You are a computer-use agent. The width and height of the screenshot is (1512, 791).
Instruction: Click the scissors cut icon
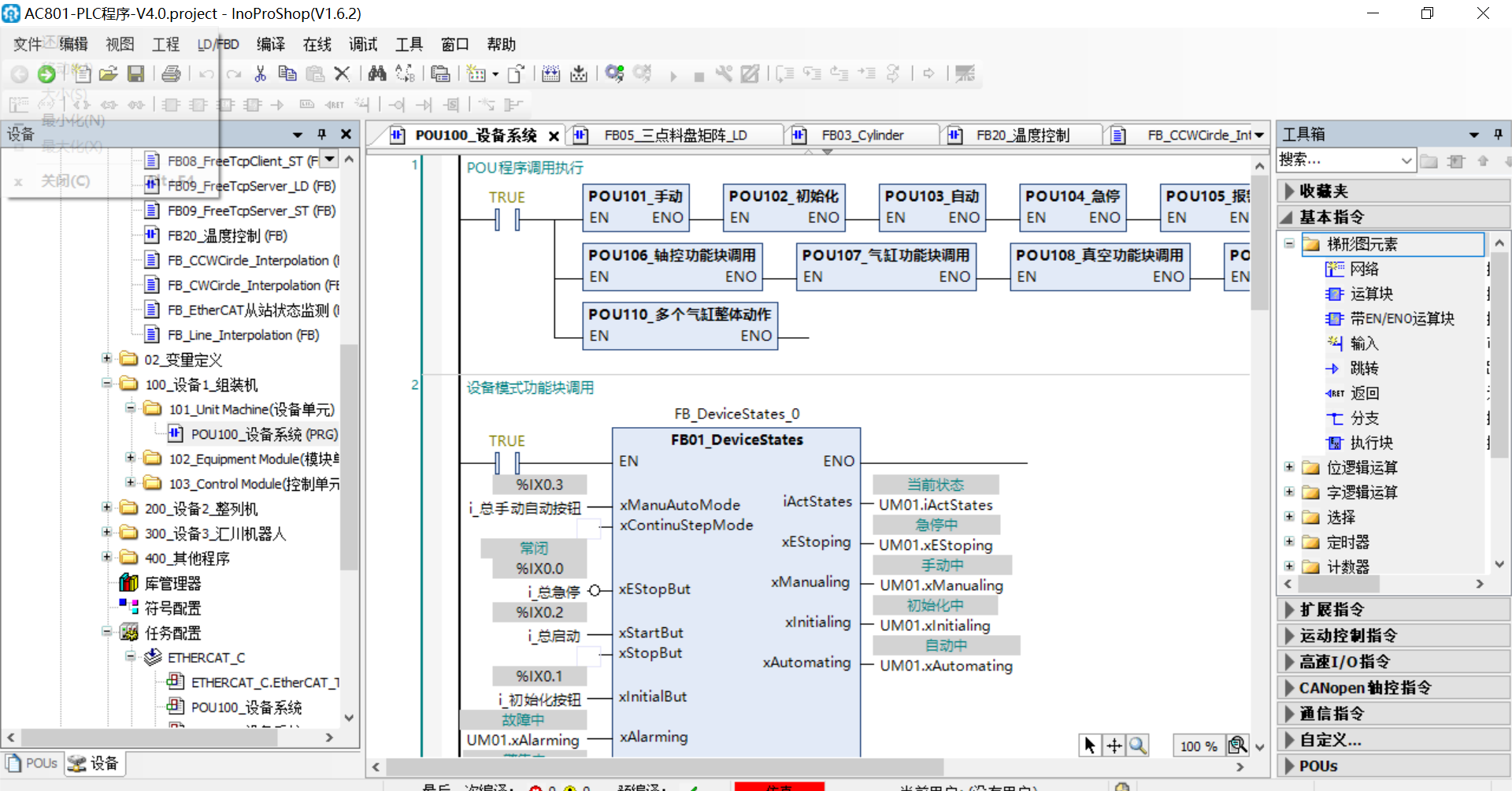coord(261,74)
